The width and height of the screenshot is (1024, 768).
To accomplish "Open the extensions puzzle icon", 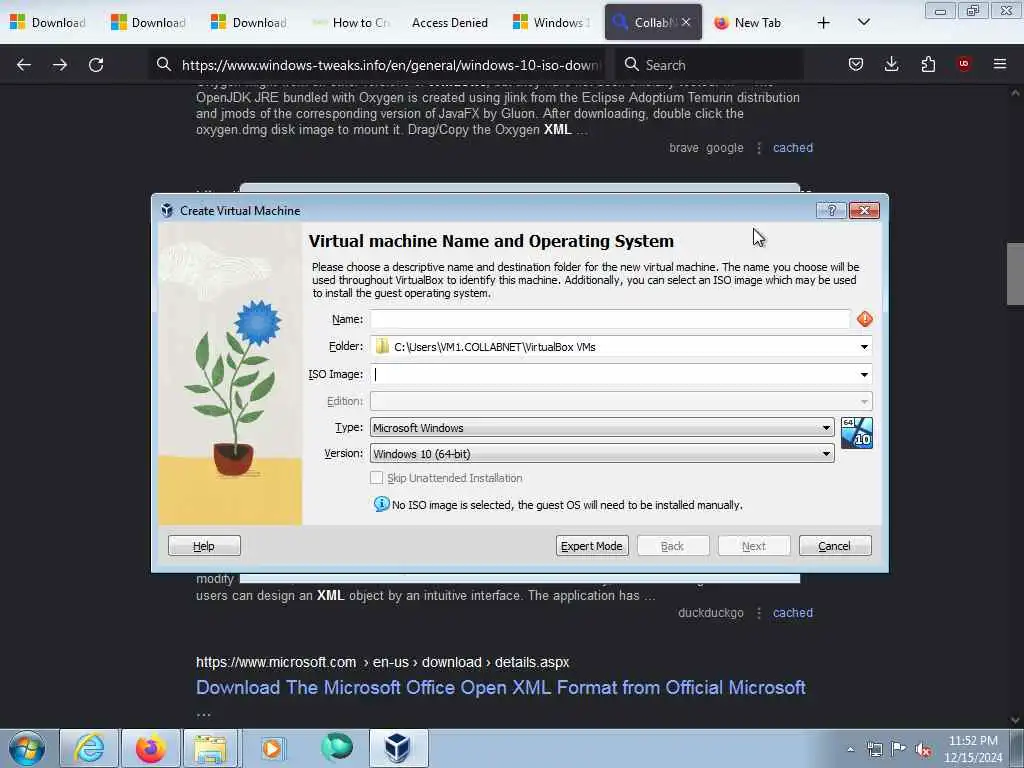I will tap(928, 64).
